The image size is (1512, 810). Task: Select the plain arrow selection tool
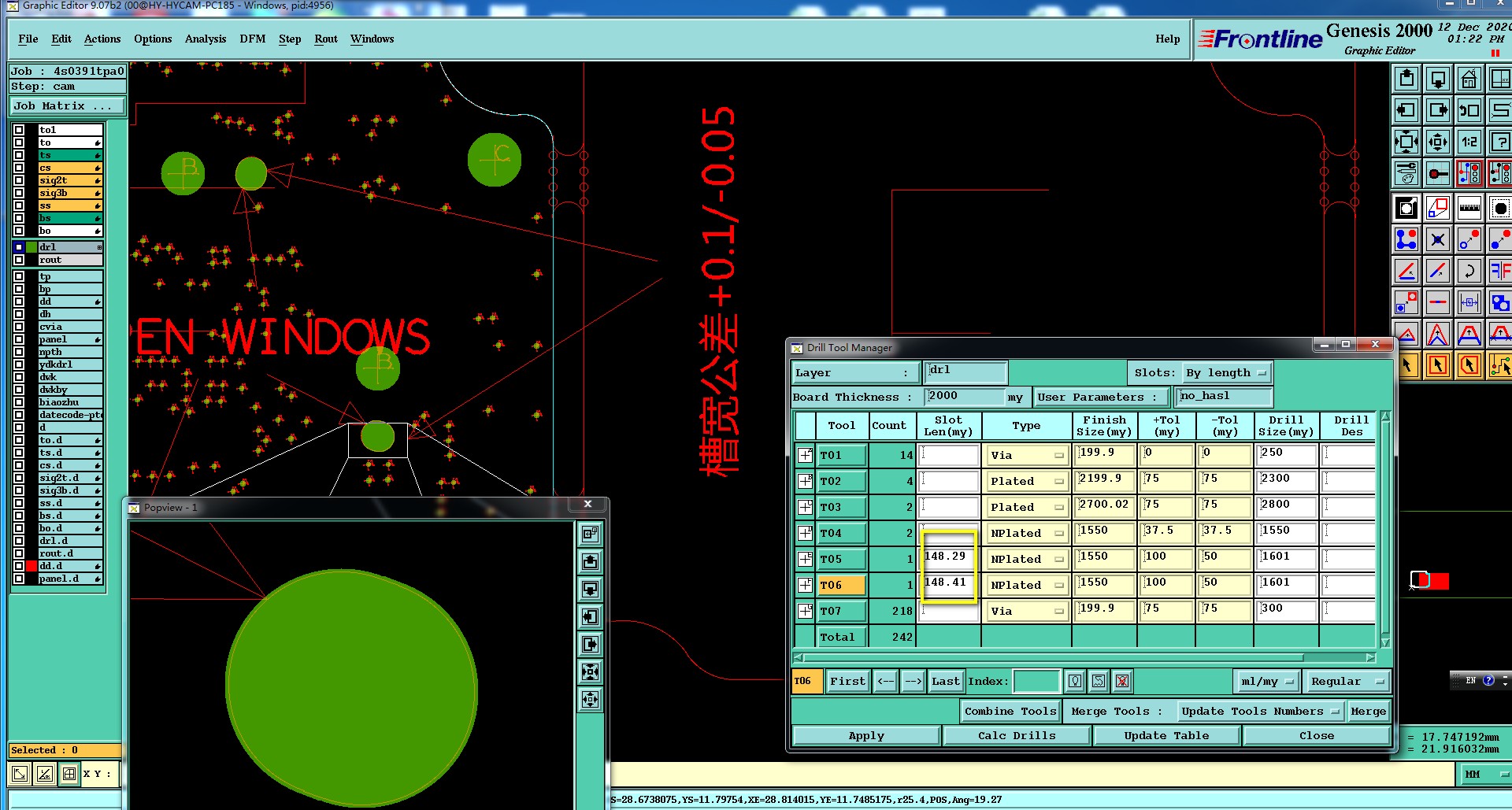pyautogui.click(x=1406, y=365)
